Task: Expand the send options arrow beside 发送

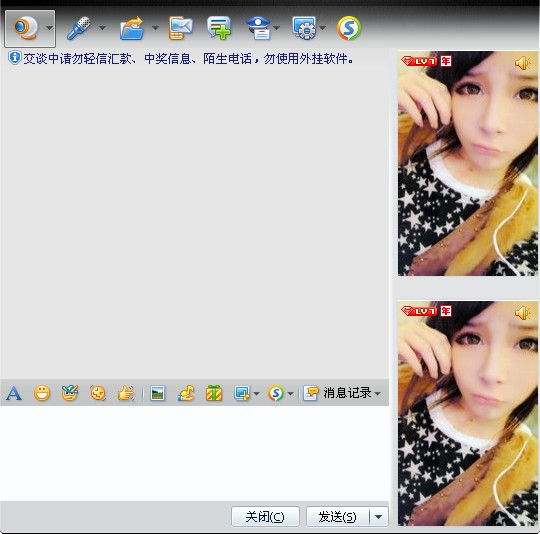Action: [378, 516]
